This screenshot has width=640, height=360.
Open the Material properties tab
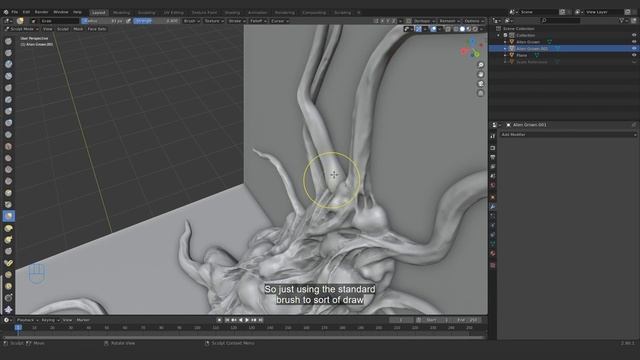(x=493, y=253)
